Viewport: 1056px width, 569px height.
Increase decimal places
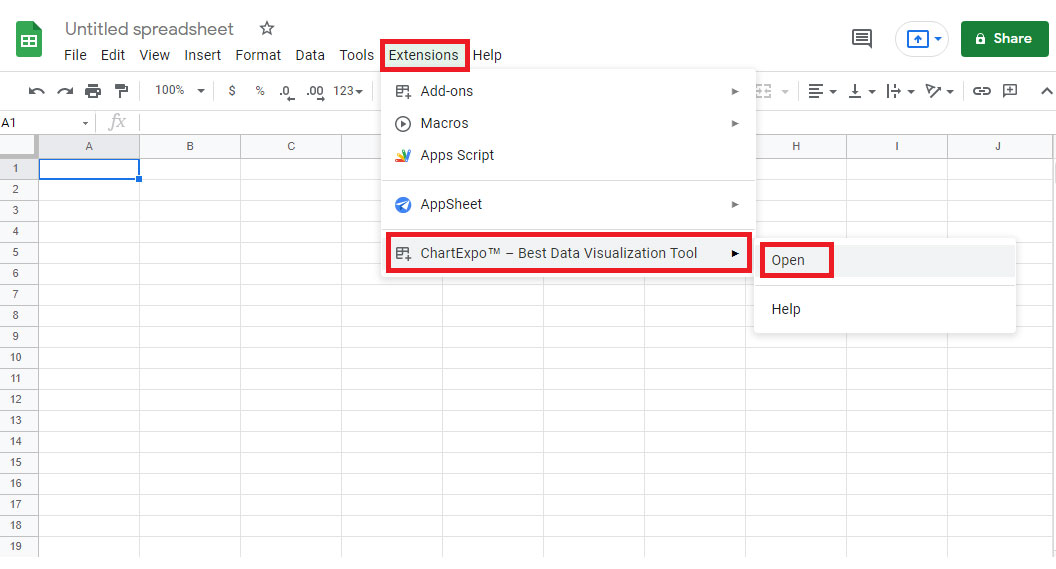coord(315,92)
